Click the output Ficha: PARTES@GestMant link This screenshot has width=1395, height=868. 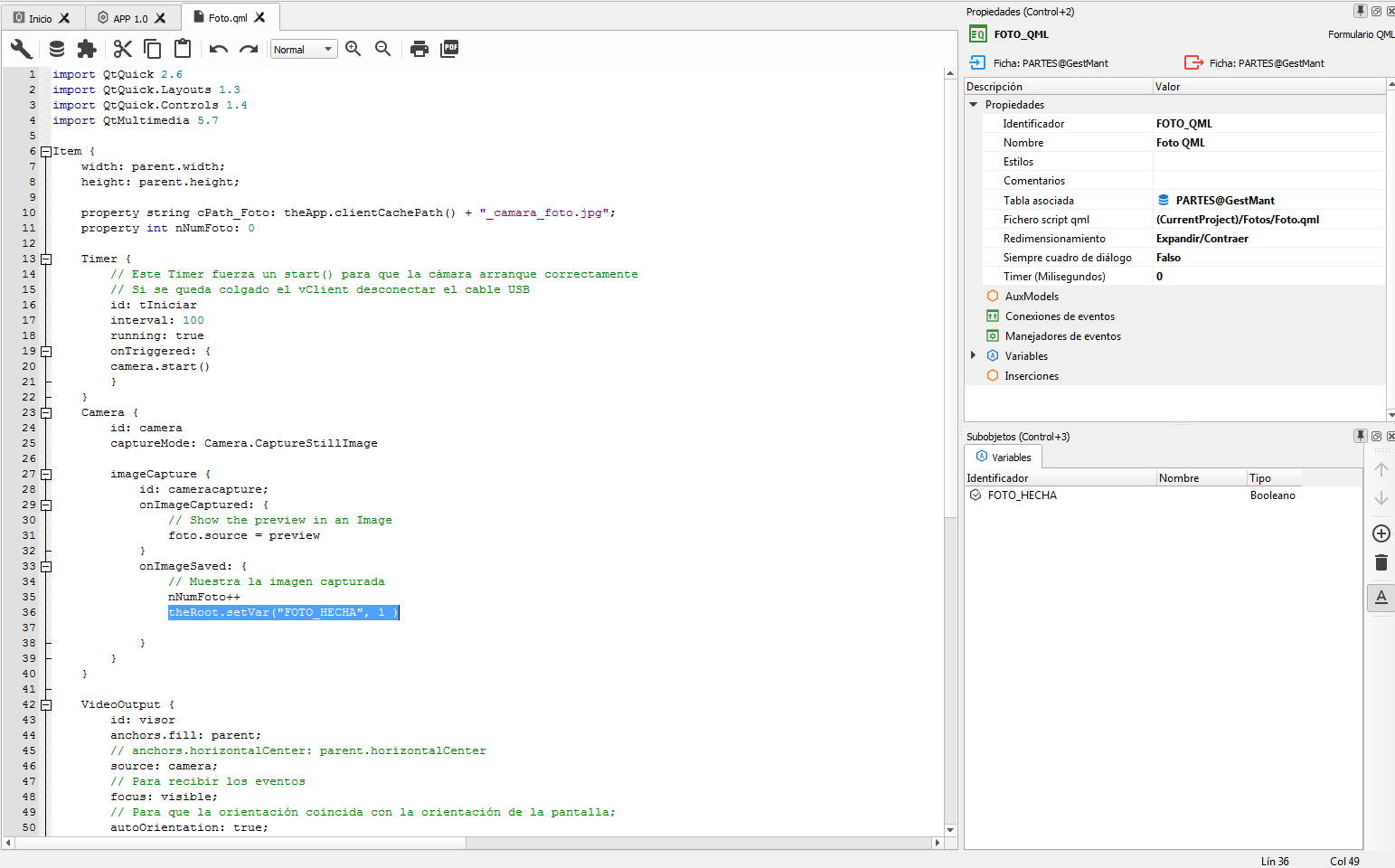(x=1255, y=63)
